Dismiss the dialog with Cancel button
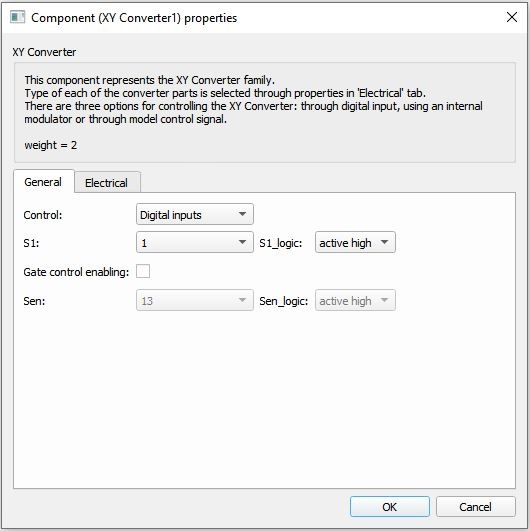The image size is (530, 531). click(476, 507)
